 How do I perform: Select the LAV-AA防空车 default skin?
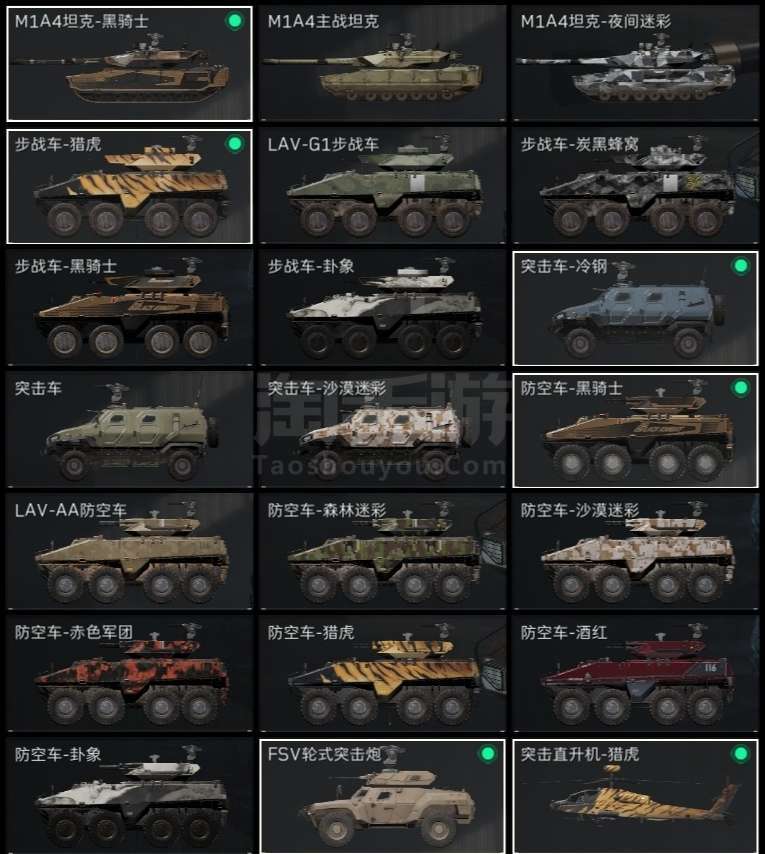click(x=130, y=552)
